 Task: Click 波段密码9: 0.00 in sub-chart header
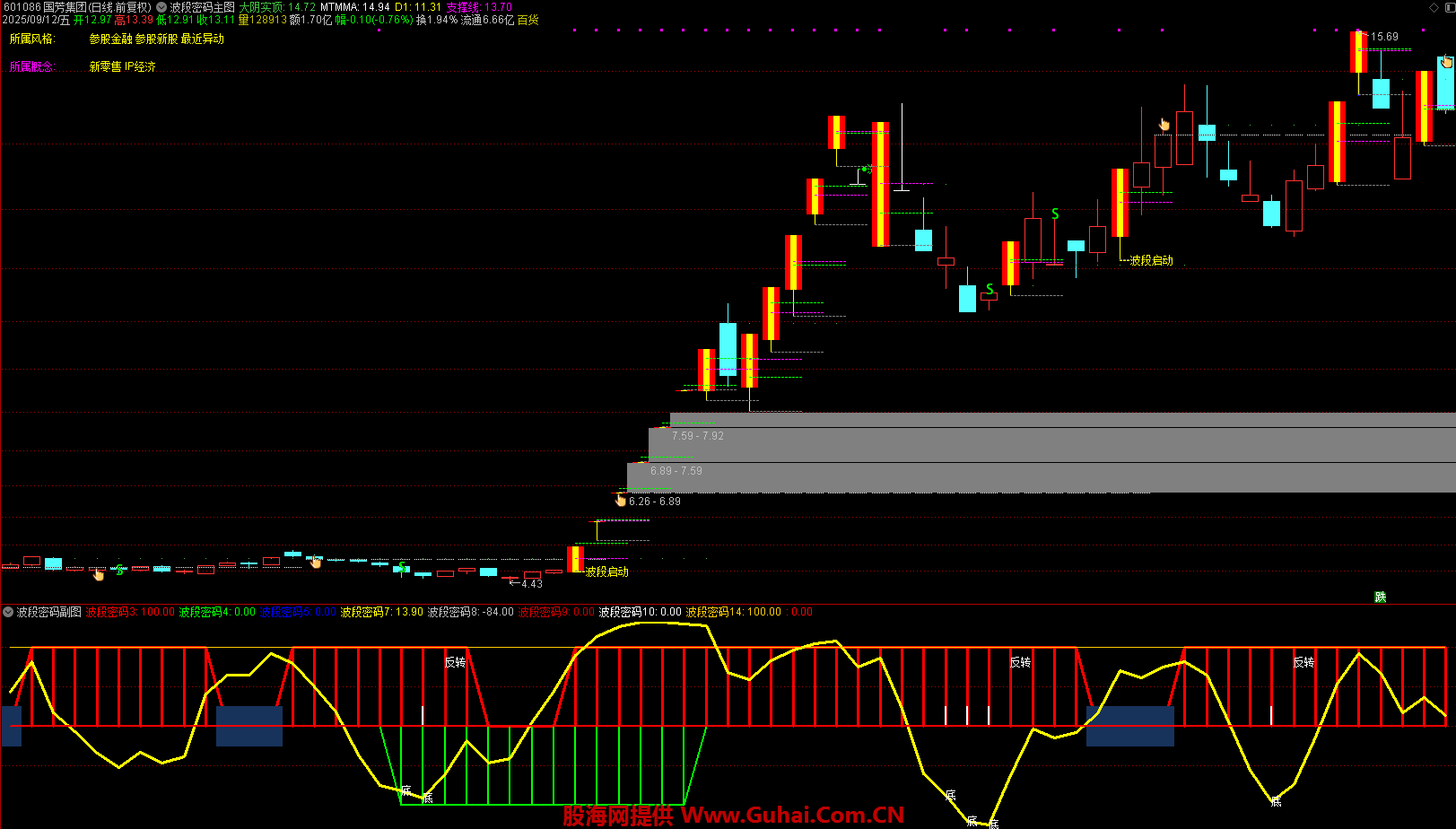pos(557,612)
